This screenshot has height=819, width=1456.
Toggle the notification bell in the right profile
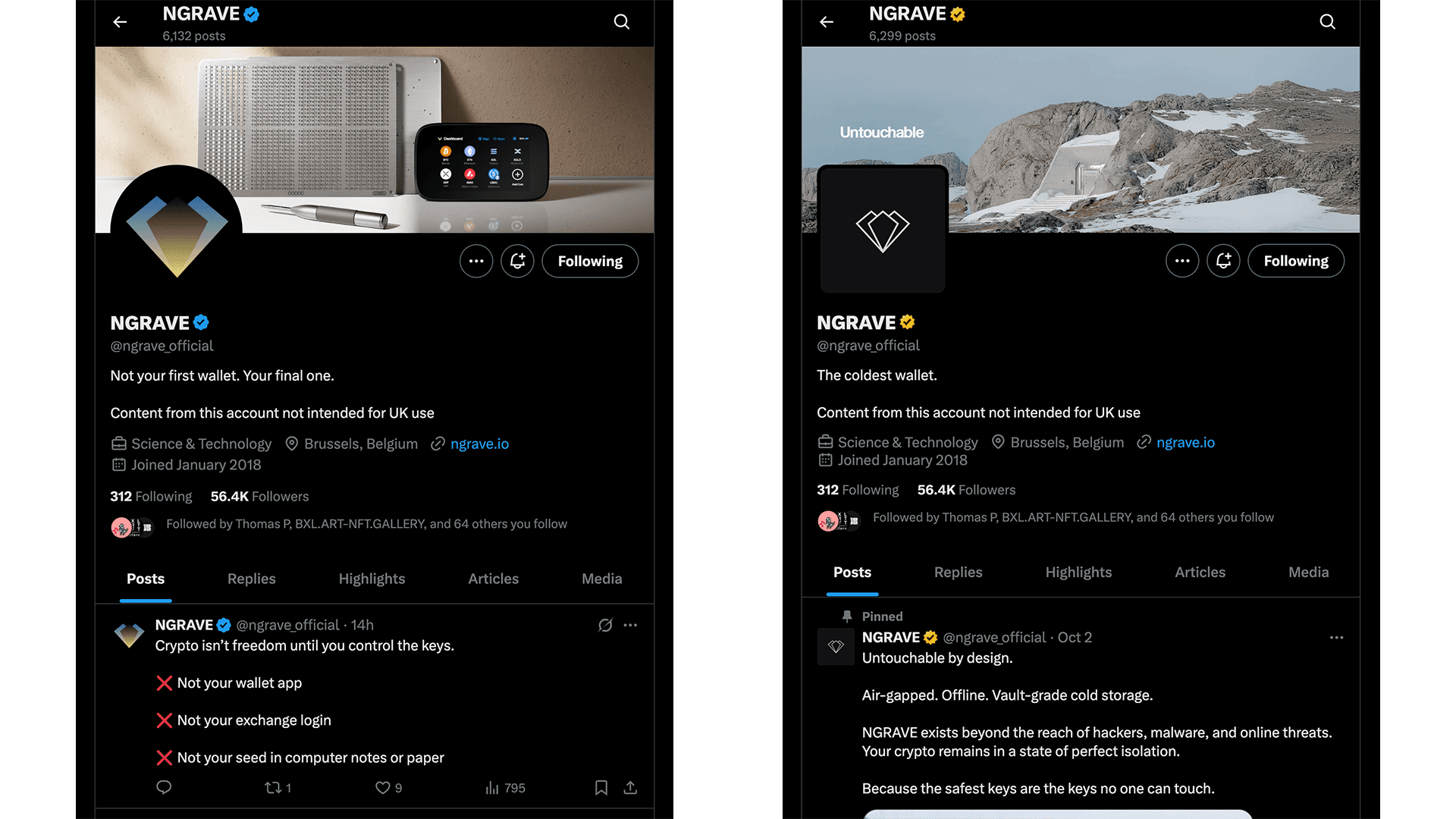pos(1223,261)
